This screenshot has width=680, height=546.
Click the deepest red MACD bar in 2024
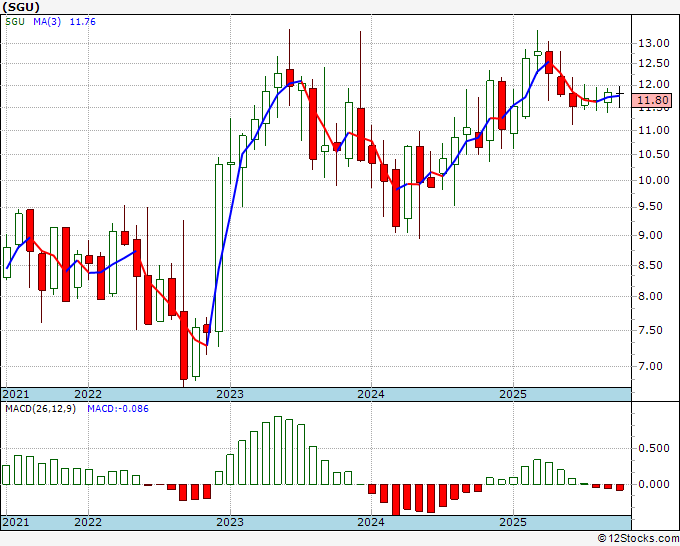click(396, 499)
